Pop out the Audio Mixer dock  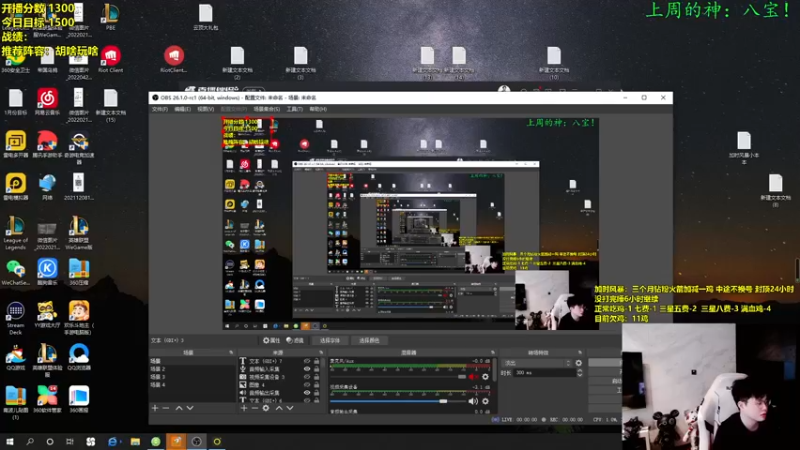(x=492, y=353)
